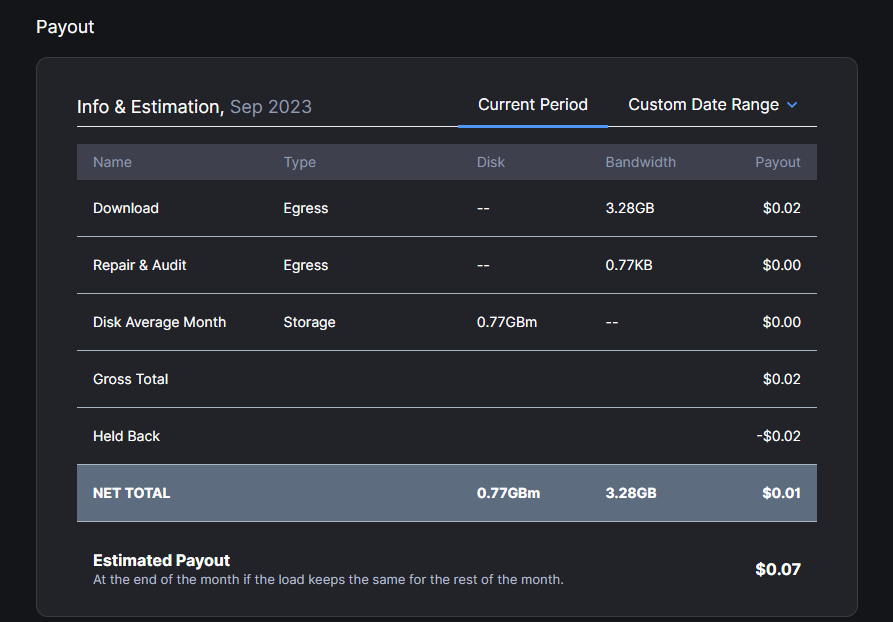Screen dimensions: 893x622
Task: Switch to the Current Period tab
Action: (x=532, y=105)
